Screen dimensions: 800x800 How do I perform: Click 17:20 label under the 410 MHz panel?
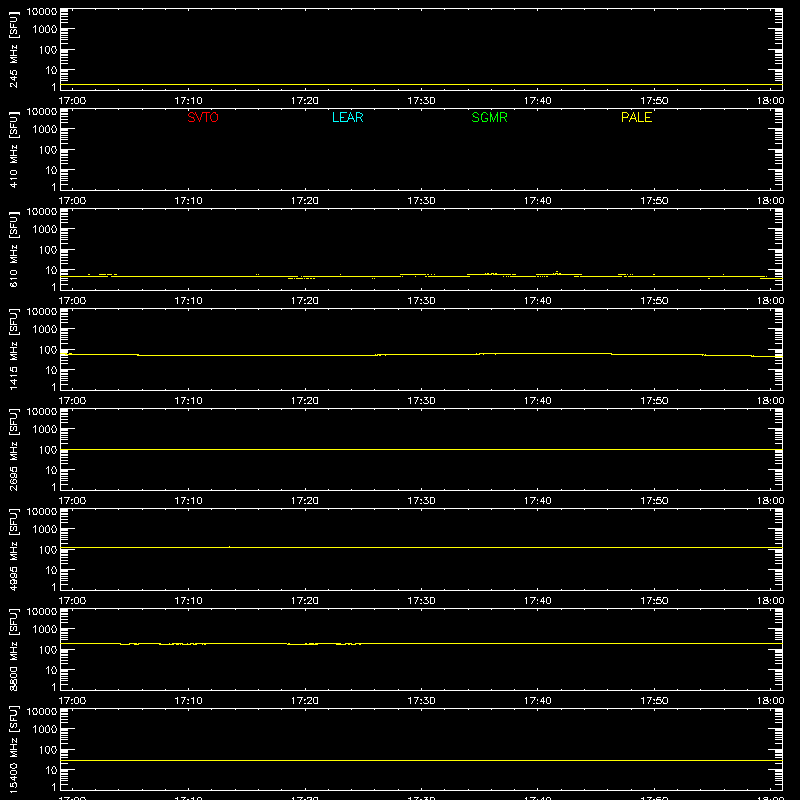coord(305,201)
